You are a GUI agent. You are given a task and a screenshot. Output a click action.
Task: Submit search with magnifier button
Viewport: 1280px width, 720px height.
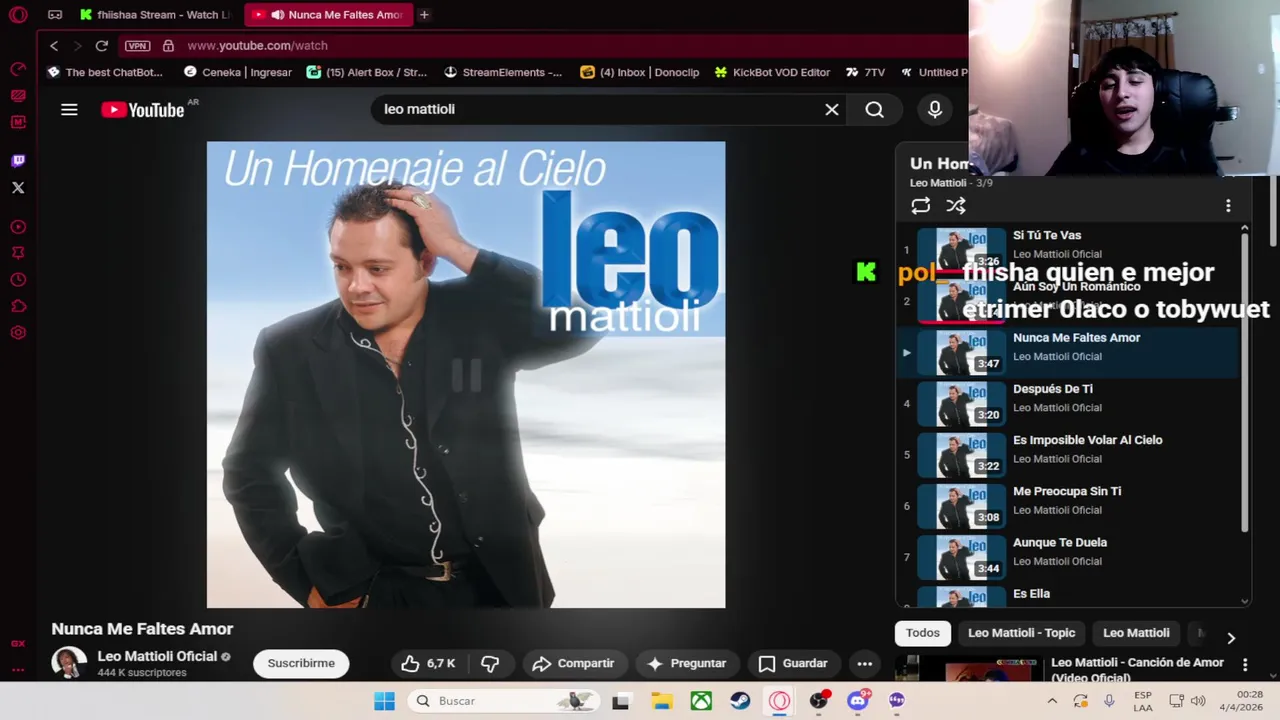pos(875,110)
